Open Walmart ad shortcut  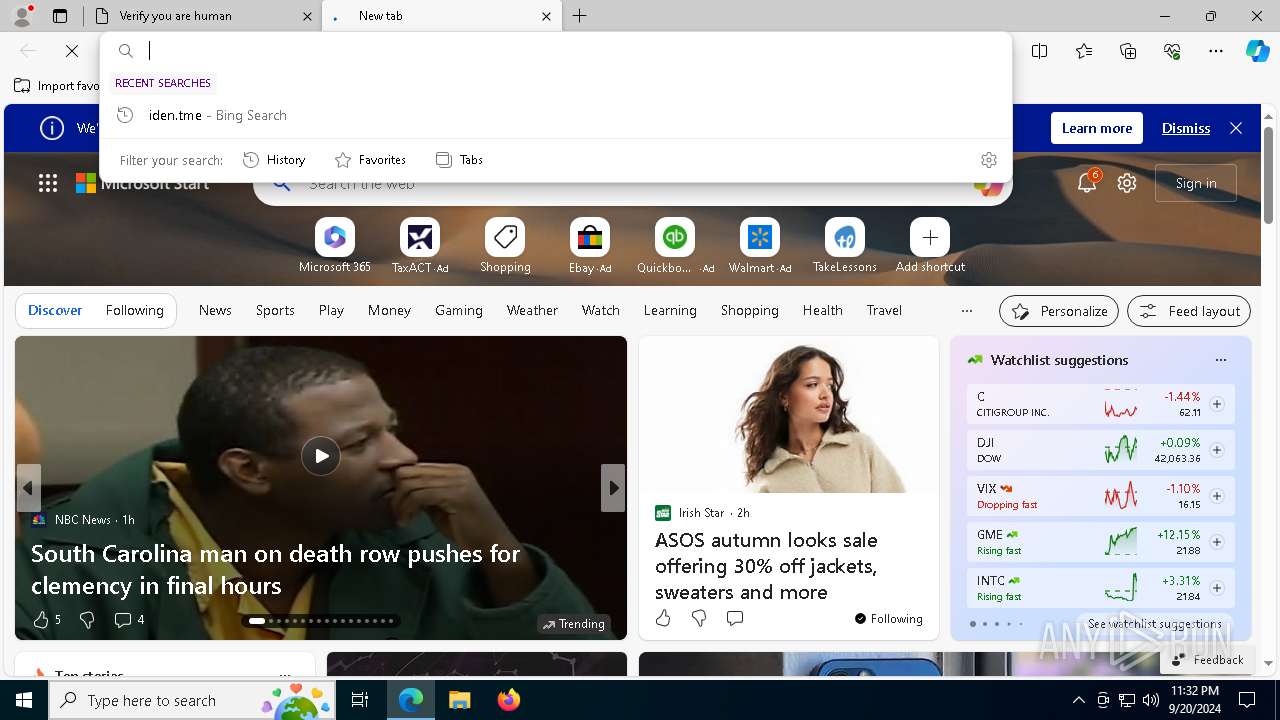click(x=760, y=246)
